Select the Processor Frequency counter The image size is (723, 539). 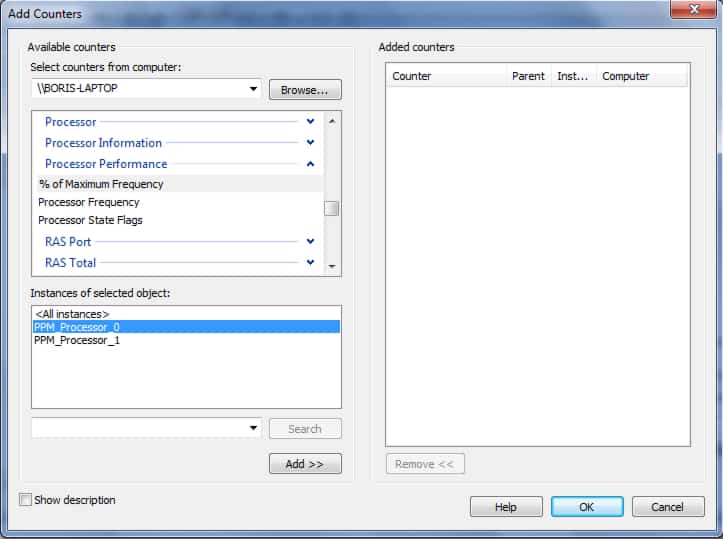click(x=89, y=202)
